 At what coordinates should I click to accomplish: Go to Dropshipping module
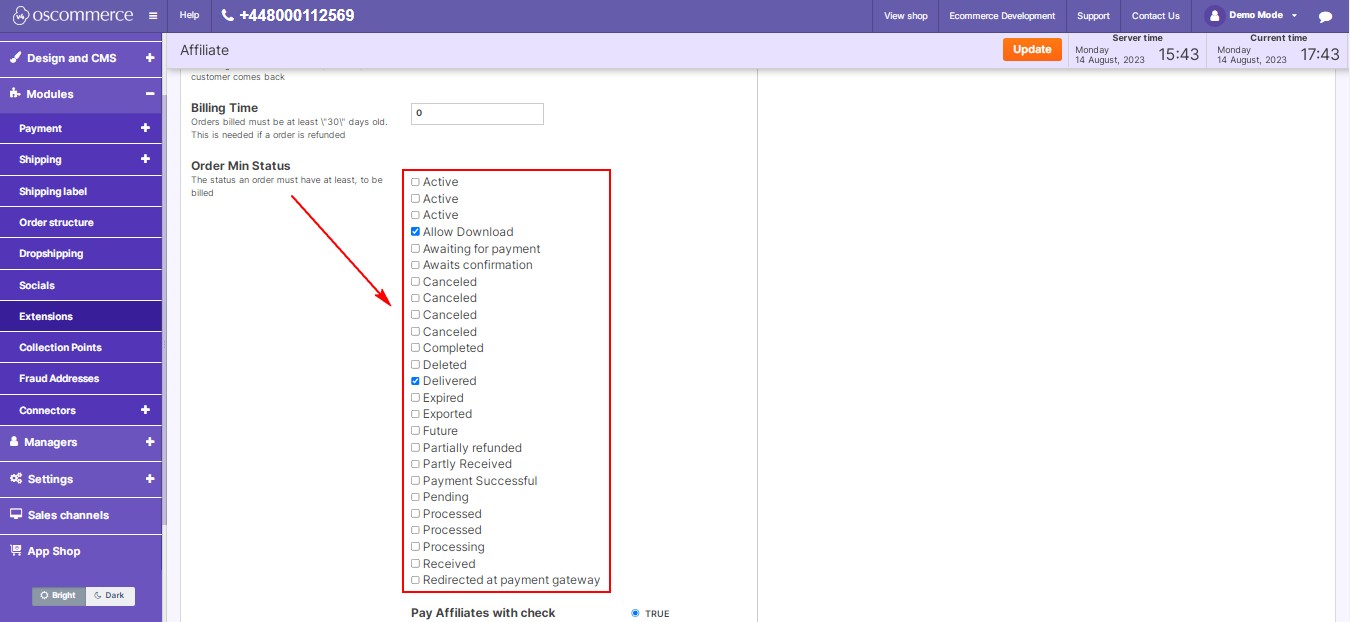tap(81, 253)
